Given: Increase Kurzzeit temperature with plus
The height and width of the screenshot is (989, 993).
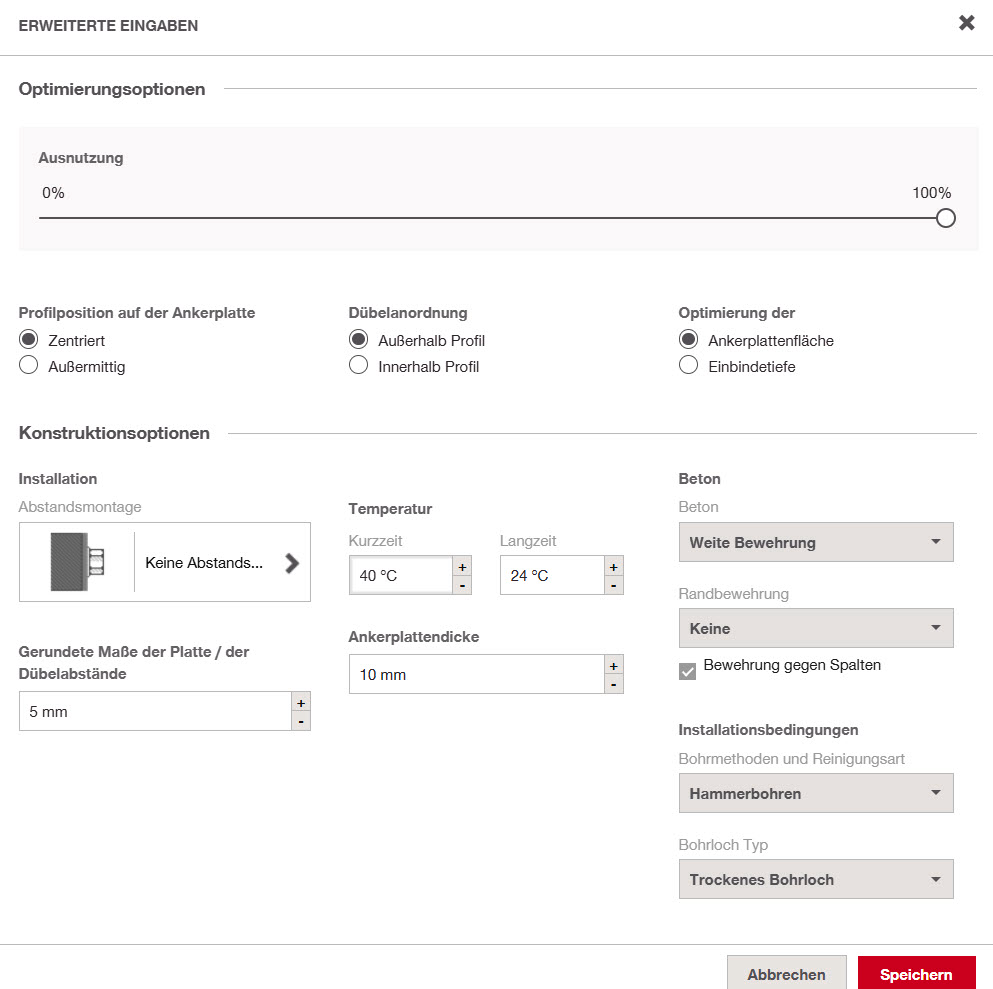Looking at the screenshot, I should click(462, 567).
